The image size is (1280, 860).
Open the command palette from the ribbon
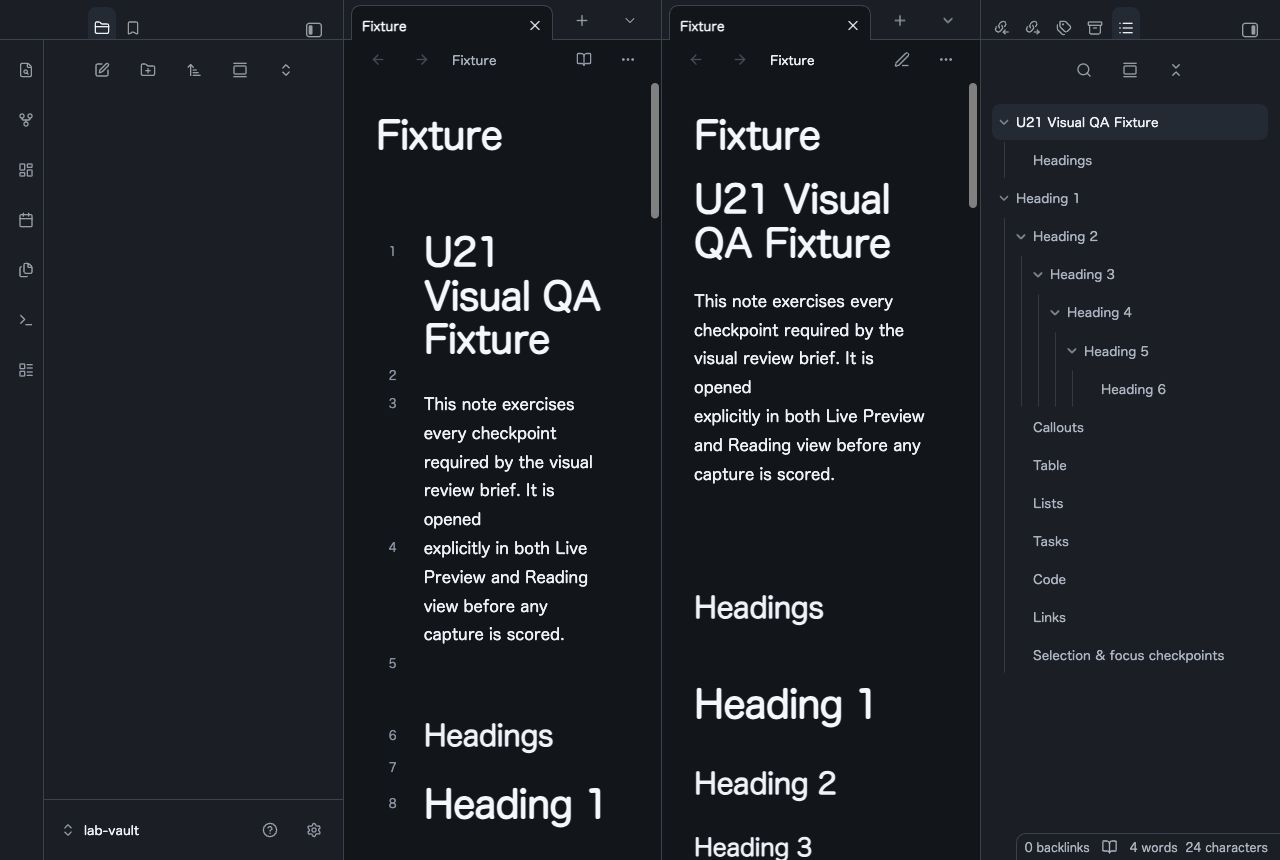[x=26, y=320]
